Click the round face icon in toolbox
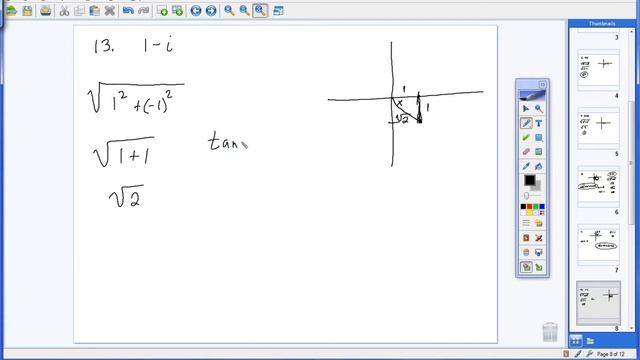Viewport: 640px width, 360px height. pos(526,253)
